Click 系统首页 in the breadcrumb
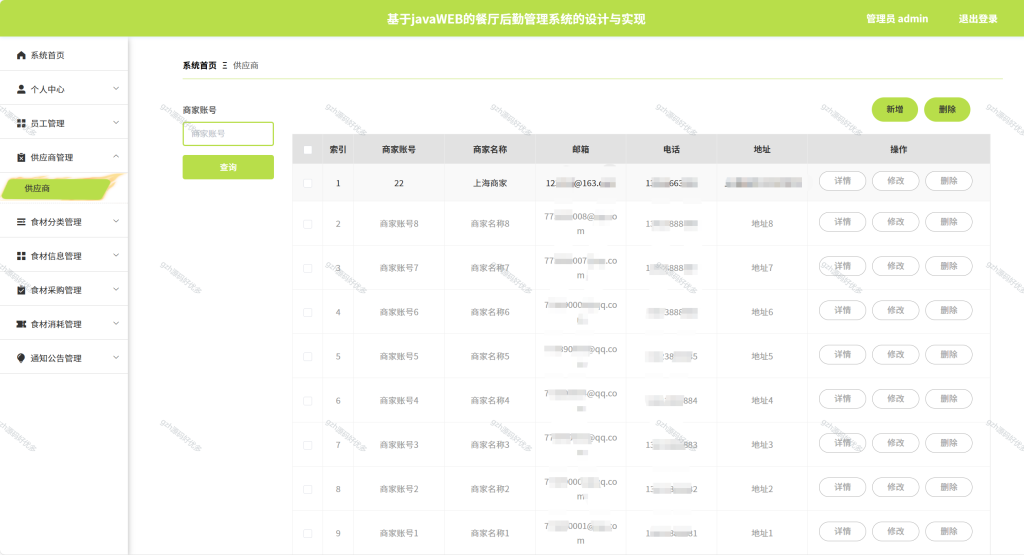Screen dimensions: 1024x555 click(199, 65)
